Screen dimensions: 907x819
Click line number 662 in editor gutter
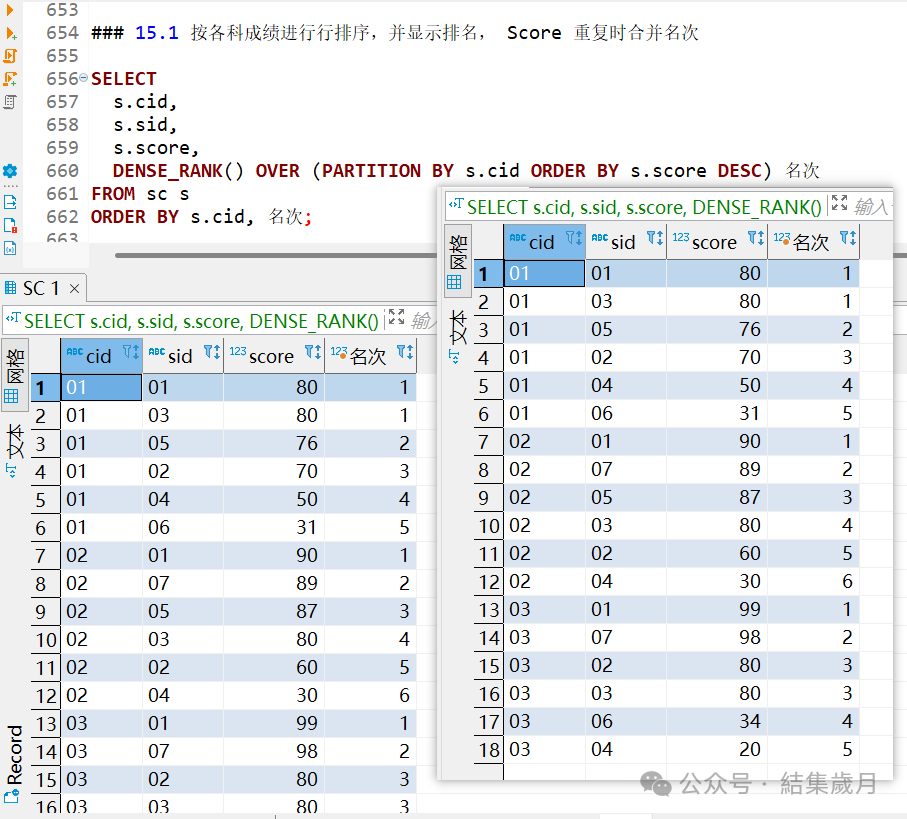click(62, 217)
